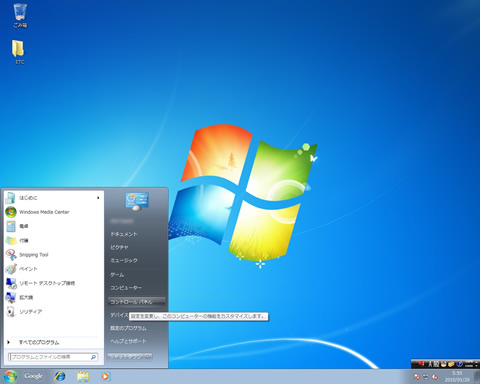Toggle the 般 conversion mode on language bar
The height and width of the screenshot is (384, 480).
[436, 364]
